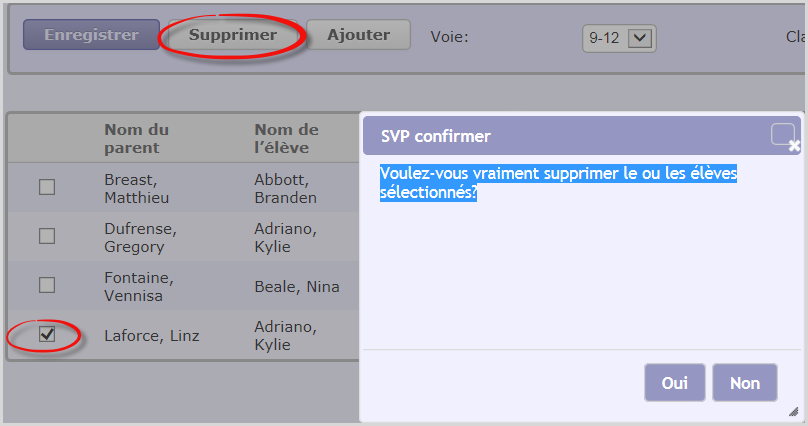Screen dimensions: 808x426
Task: Select student cell Beale, Nina
Action: click(296, 287)
